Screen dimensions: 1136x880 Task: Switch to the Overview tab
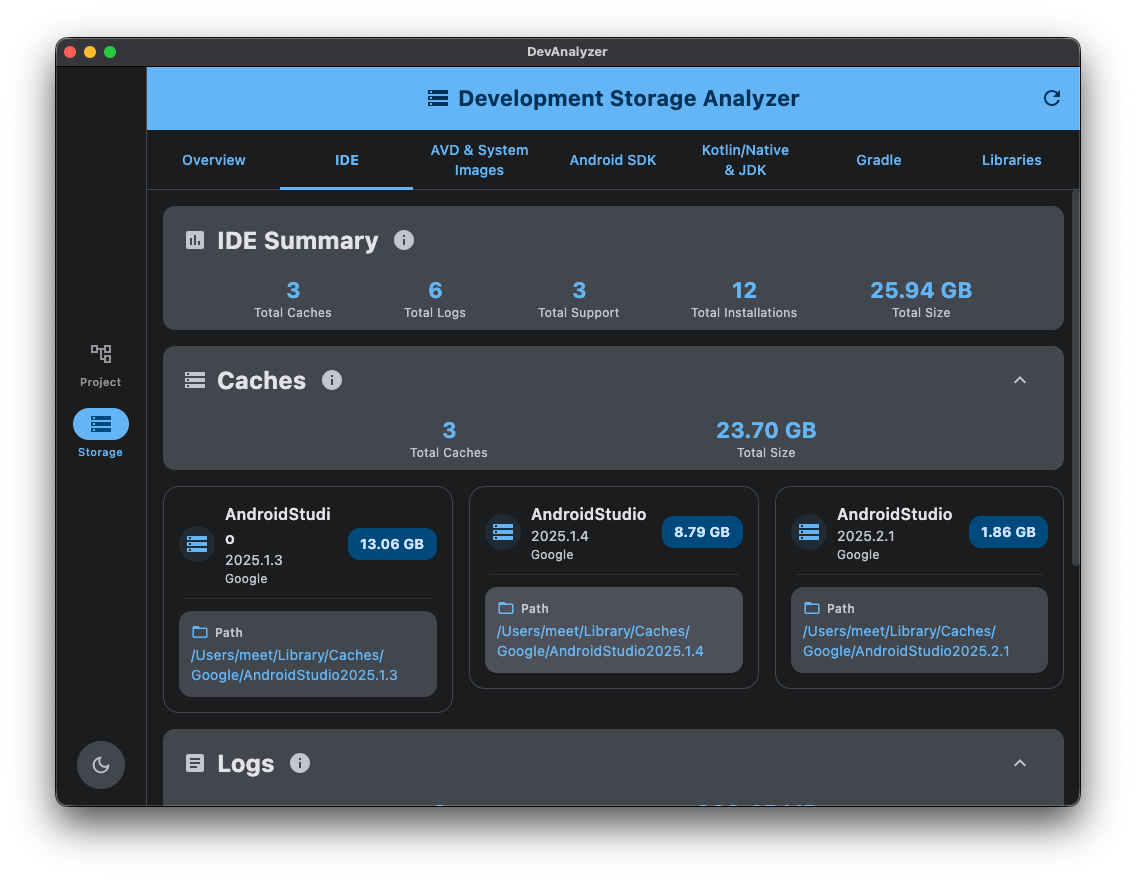[x=213, y=160]
